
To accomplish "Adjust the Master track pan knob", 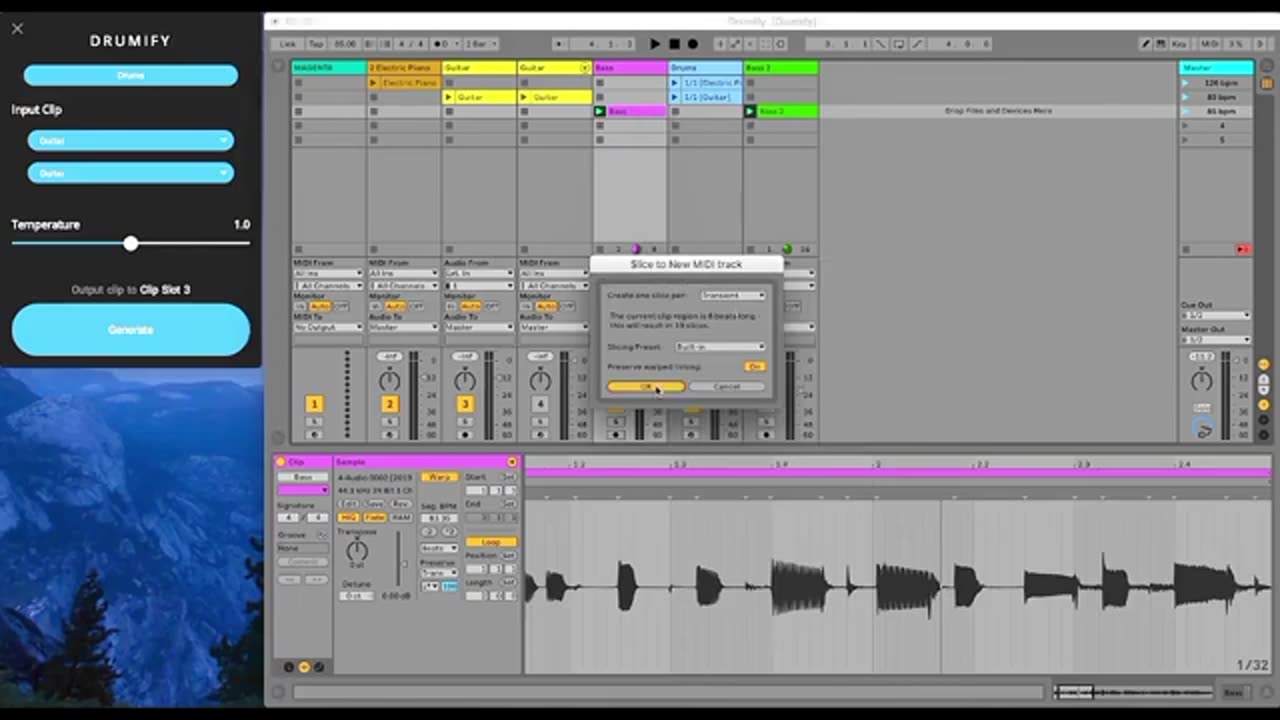I will point(1201,380).
